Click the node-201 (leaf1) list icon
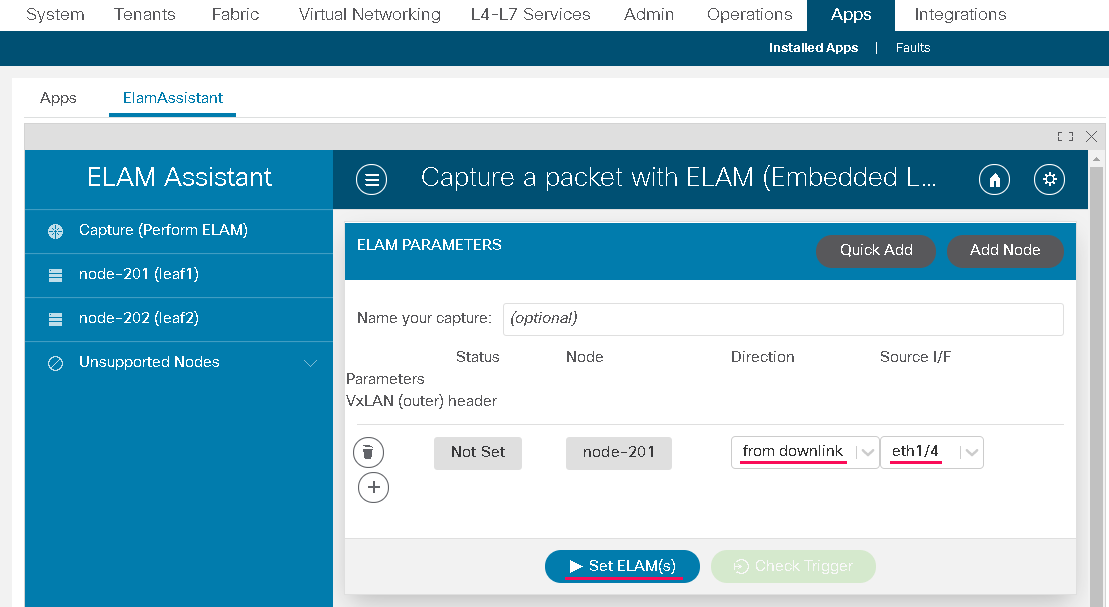 click(x=55, y=275)
